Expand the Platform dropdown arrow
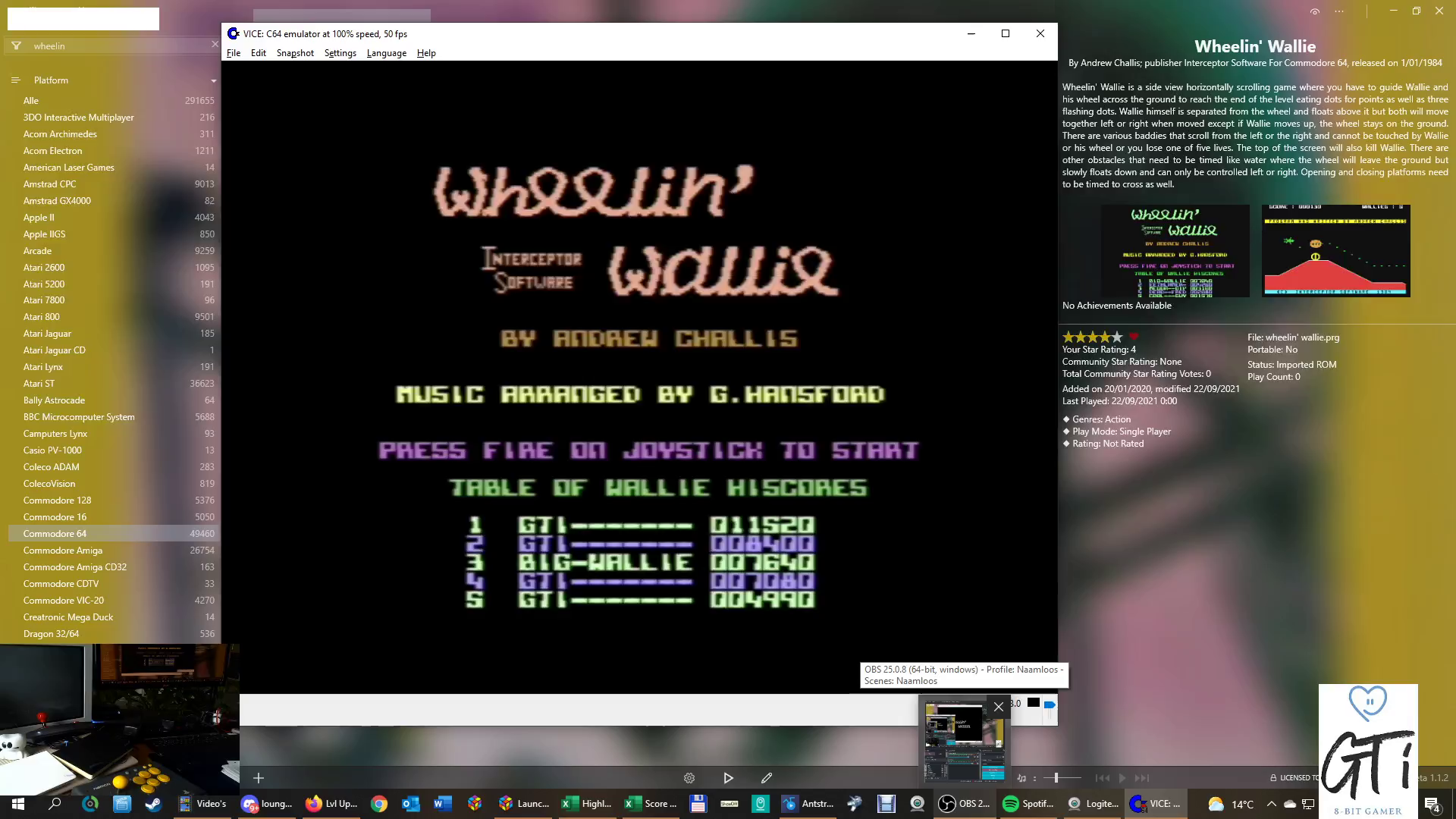Viewport: 1456px width, 819px height. pyautogui.click(x=213, y=80)
